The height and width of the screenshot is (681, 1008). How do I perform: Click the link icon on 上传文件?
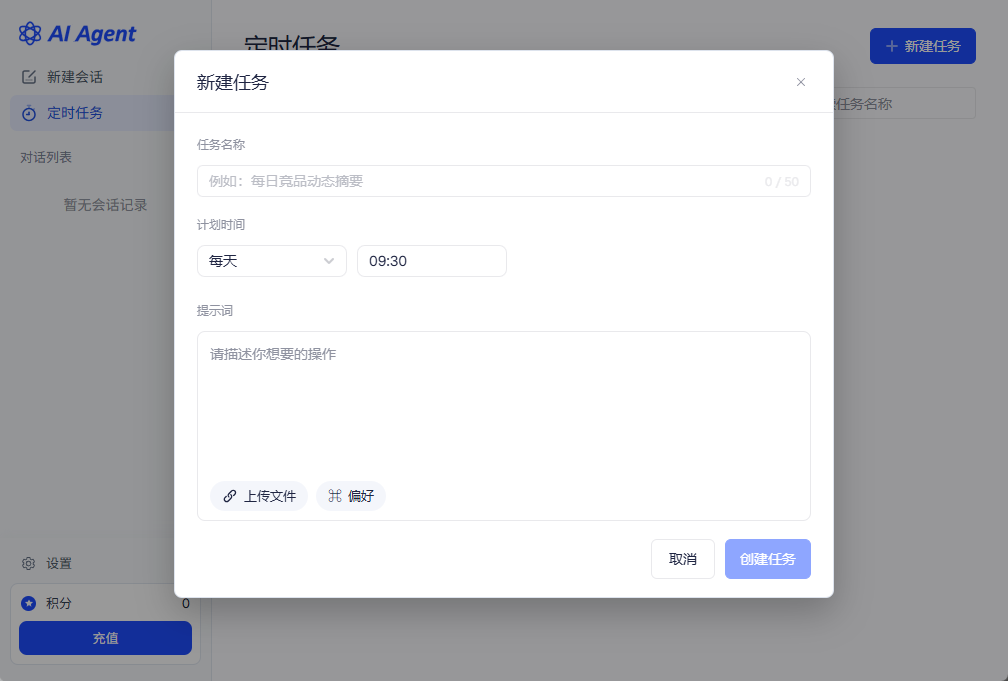point(230,496)
